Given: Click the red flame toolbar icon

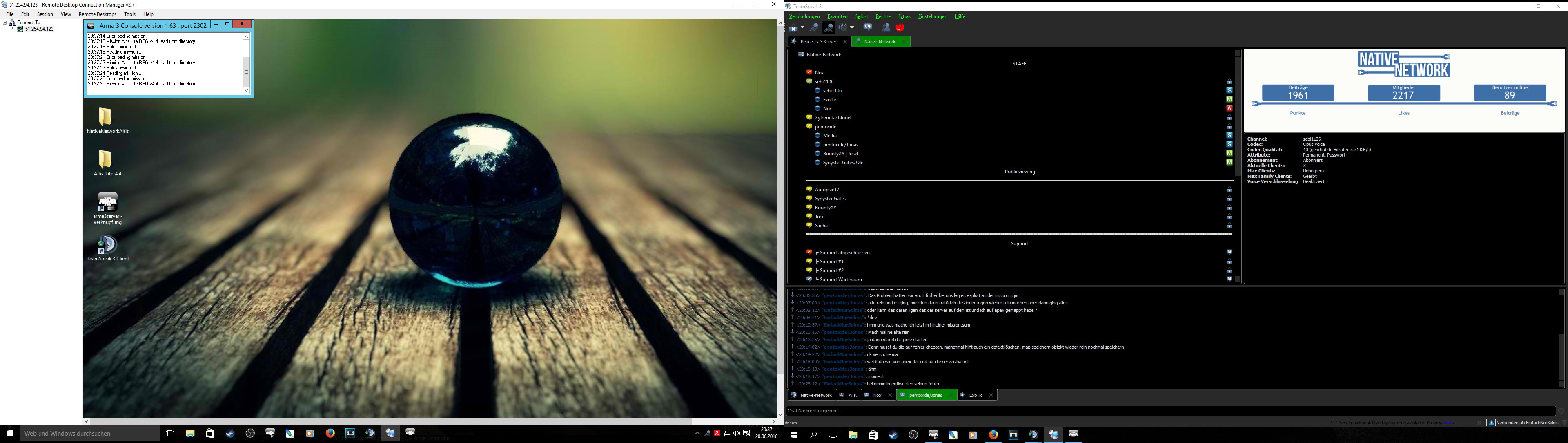Looking at the screenshot, I should (x=900, y=27).
